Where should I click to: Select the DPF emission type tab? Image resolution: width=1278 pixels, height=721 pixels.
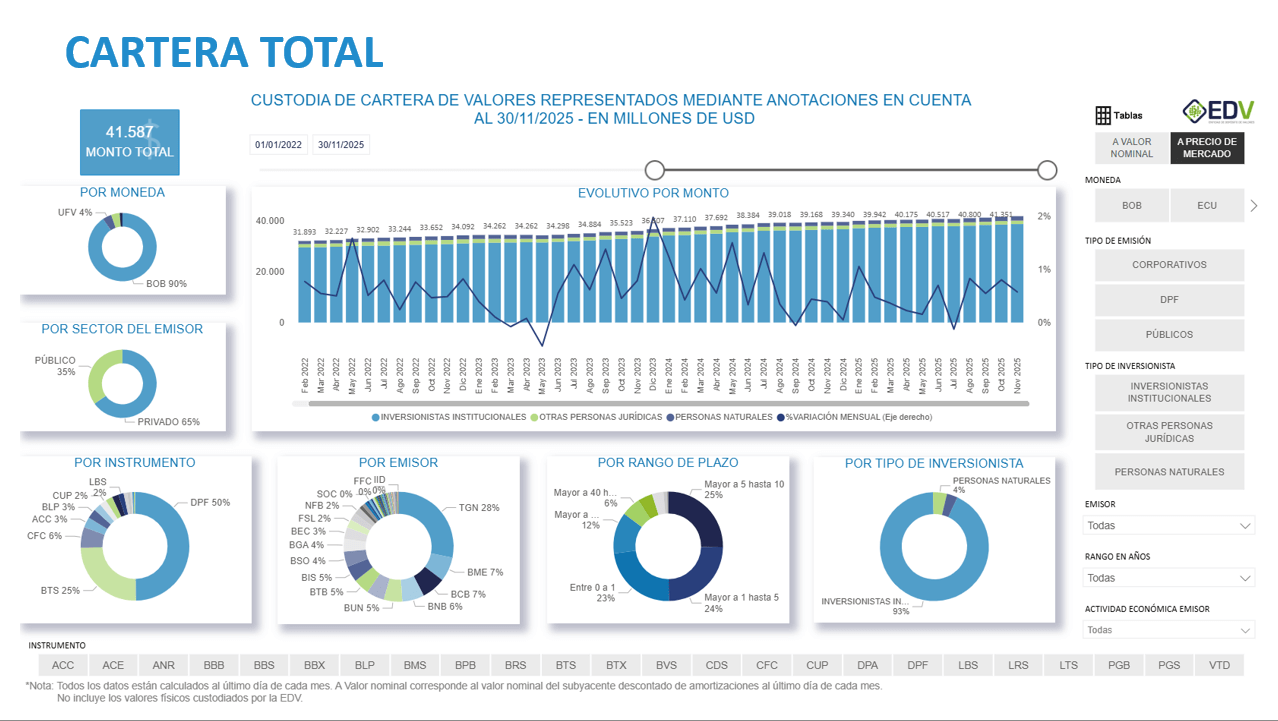[1169, 300]
